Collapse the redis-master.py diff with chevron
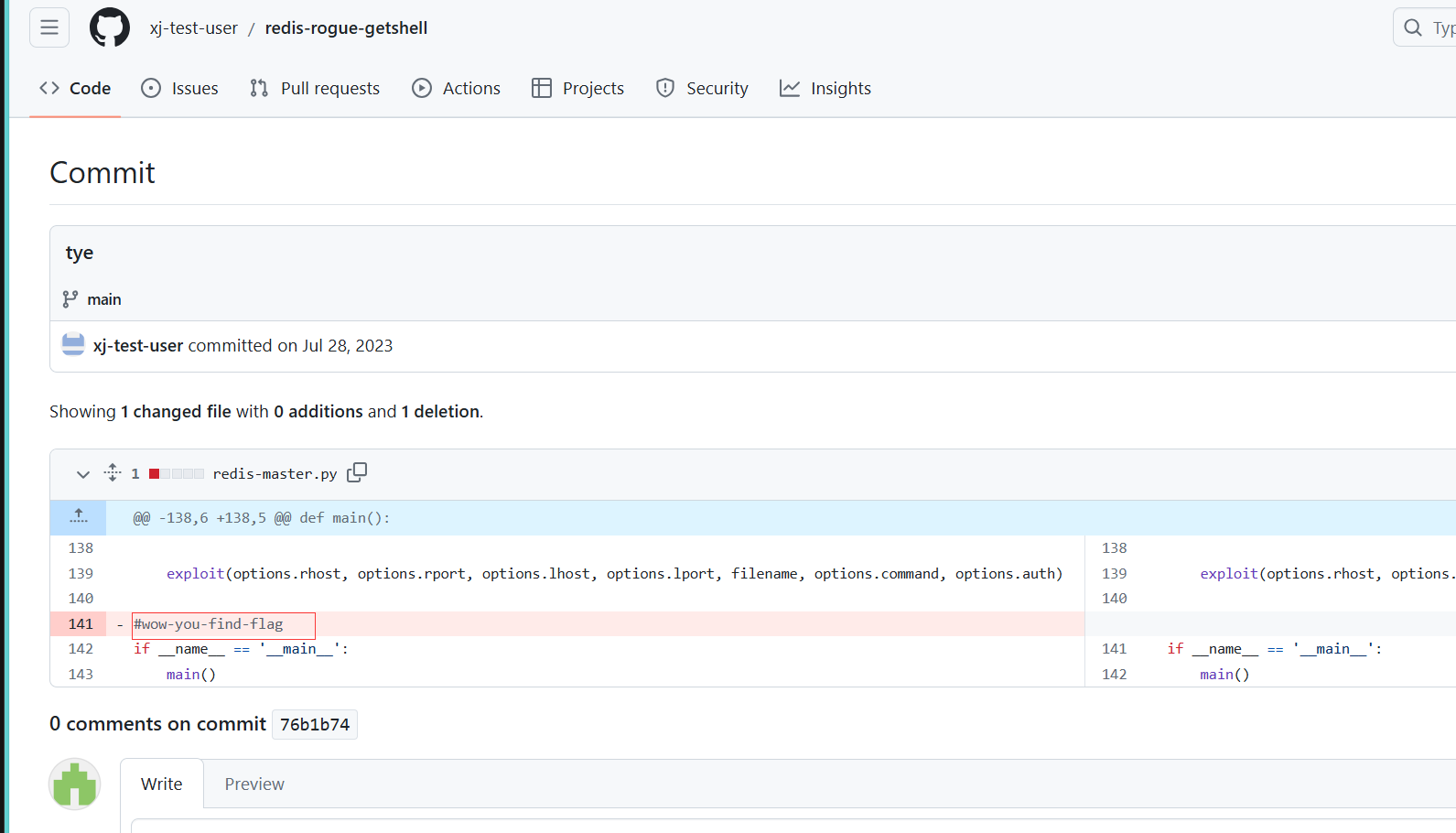Viewport: 1456px width, 833px height. [x=83, y=474]
